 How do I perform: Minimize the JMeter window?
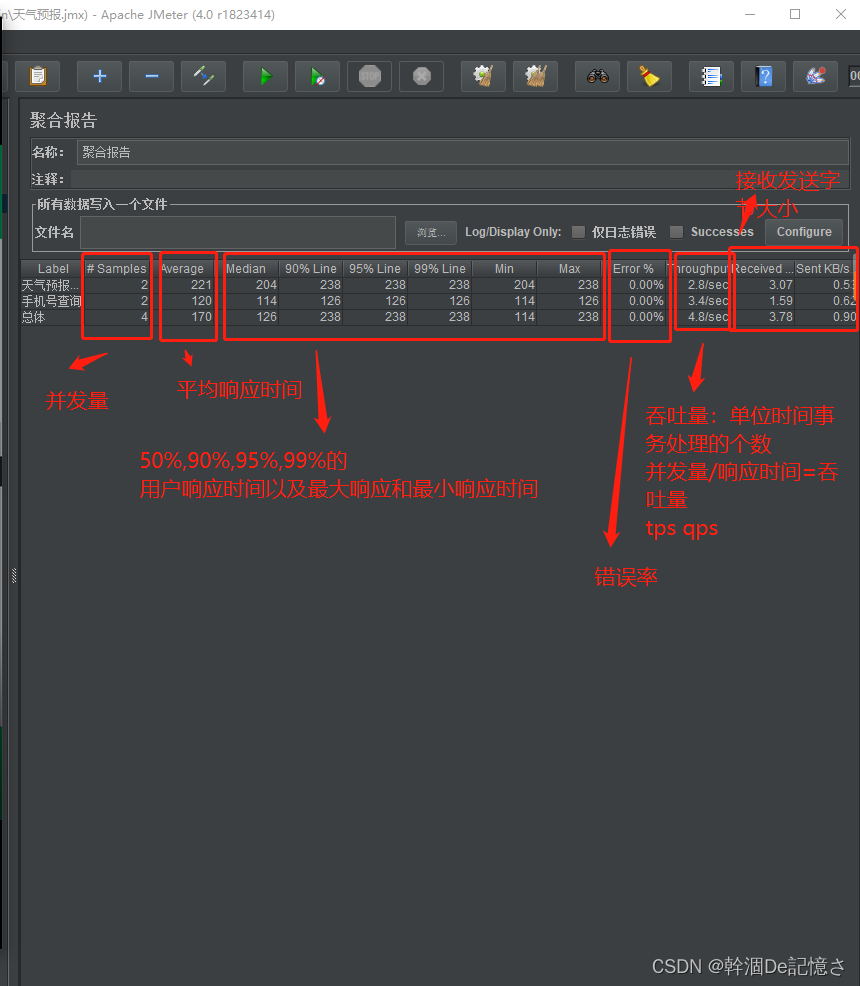pyautogui.click(x=750, y=14)
